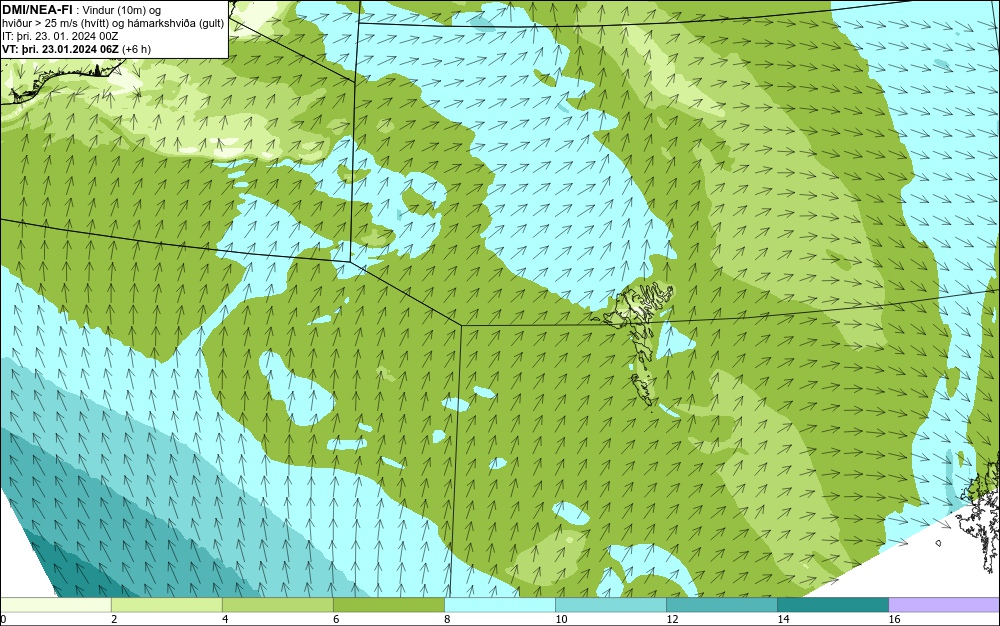Click the coastline outline in top-left corner
Image resolution: width=1000 pixels, height=626 pixels.
tap(61, 82)
